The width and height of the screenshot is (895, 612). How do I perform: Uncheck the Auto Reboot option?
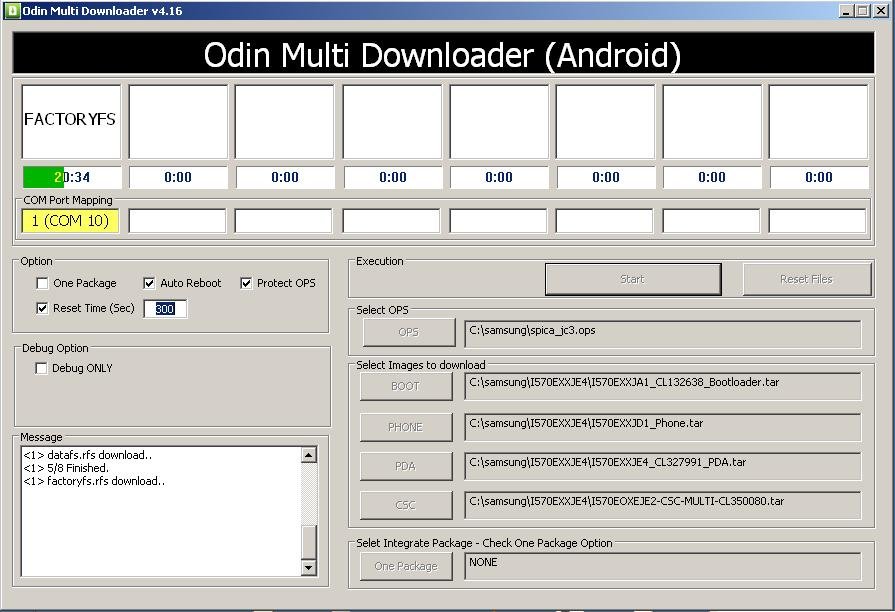(x=149, y=283)
